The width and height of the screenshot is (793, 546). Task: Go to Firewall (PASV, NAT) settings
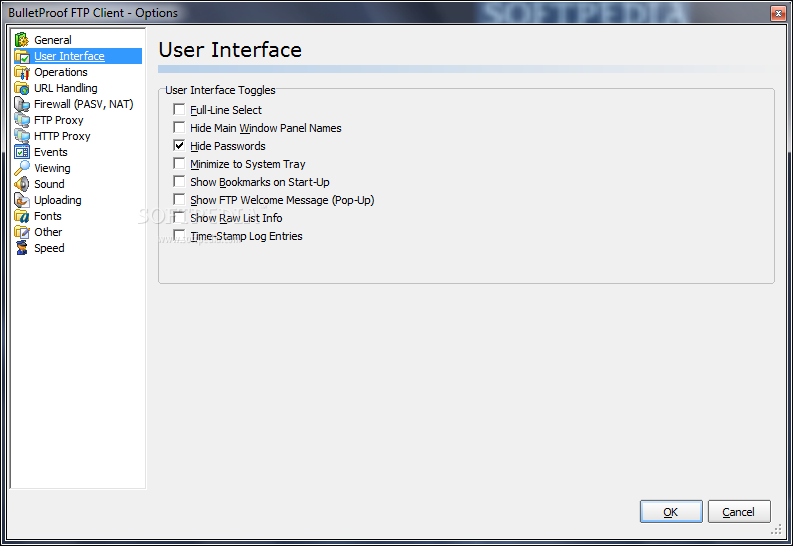point(83,104)
